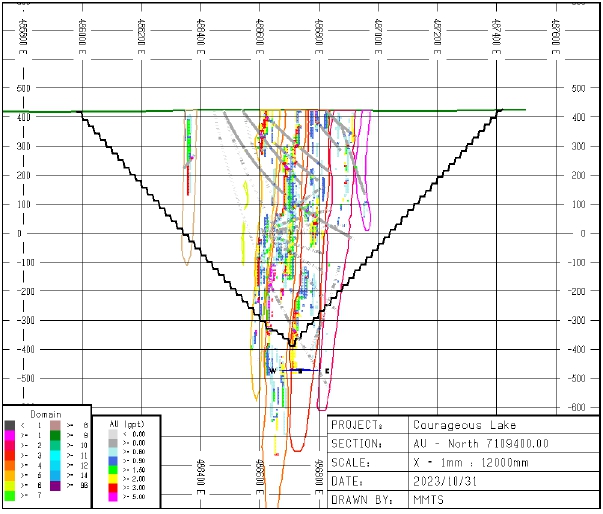
Task: Click the 'Courageous Lake' project name
Action: pos(456,423)
